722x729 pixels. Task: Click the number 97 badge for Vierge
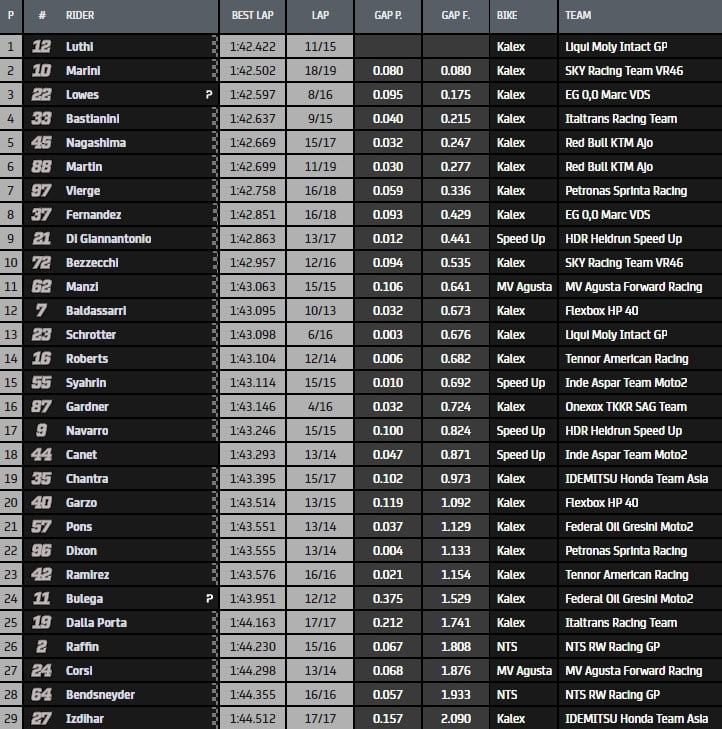tap(41, 191)
